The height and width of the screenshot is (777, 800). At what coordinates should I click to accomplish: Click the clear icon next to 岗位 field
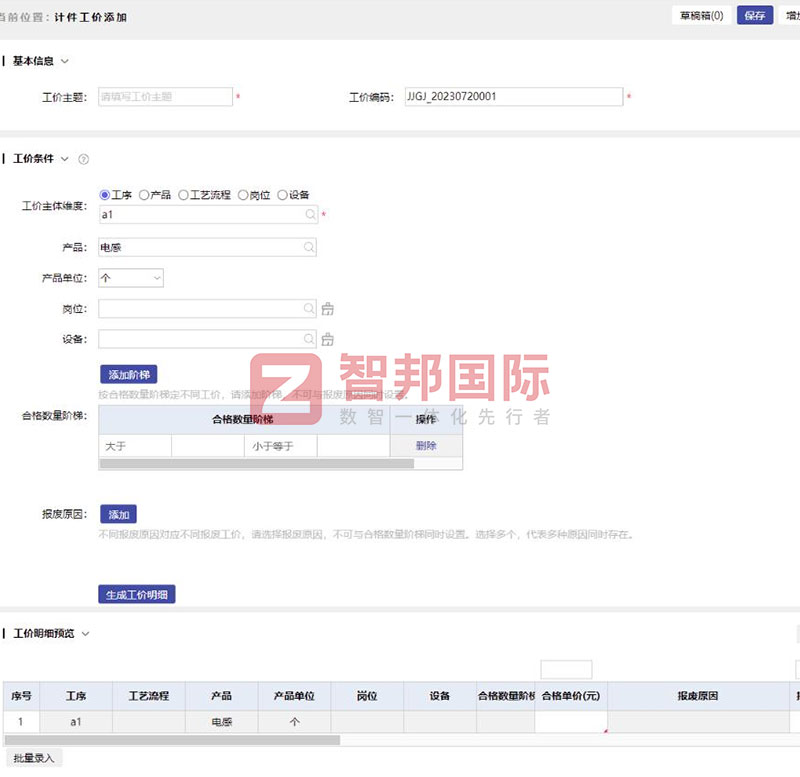[x=327, y=309]
